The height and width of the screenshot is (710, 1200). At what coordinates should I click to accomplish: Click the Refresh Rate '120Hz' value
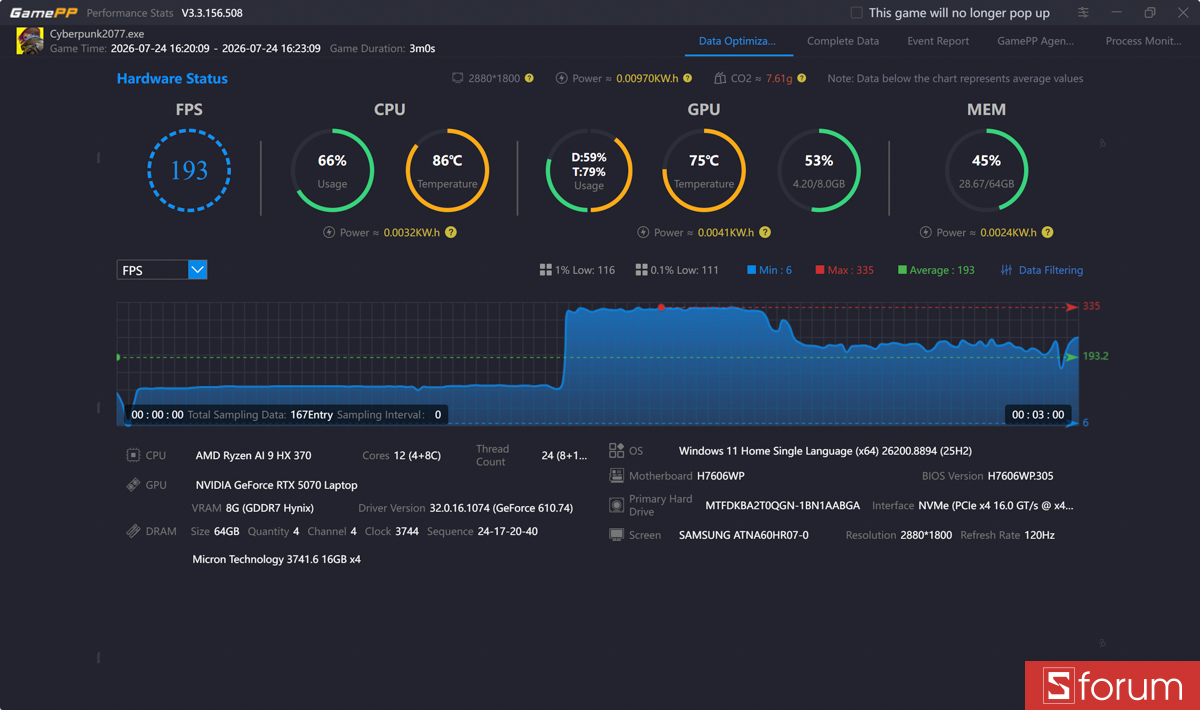[x=1039, y=535]
